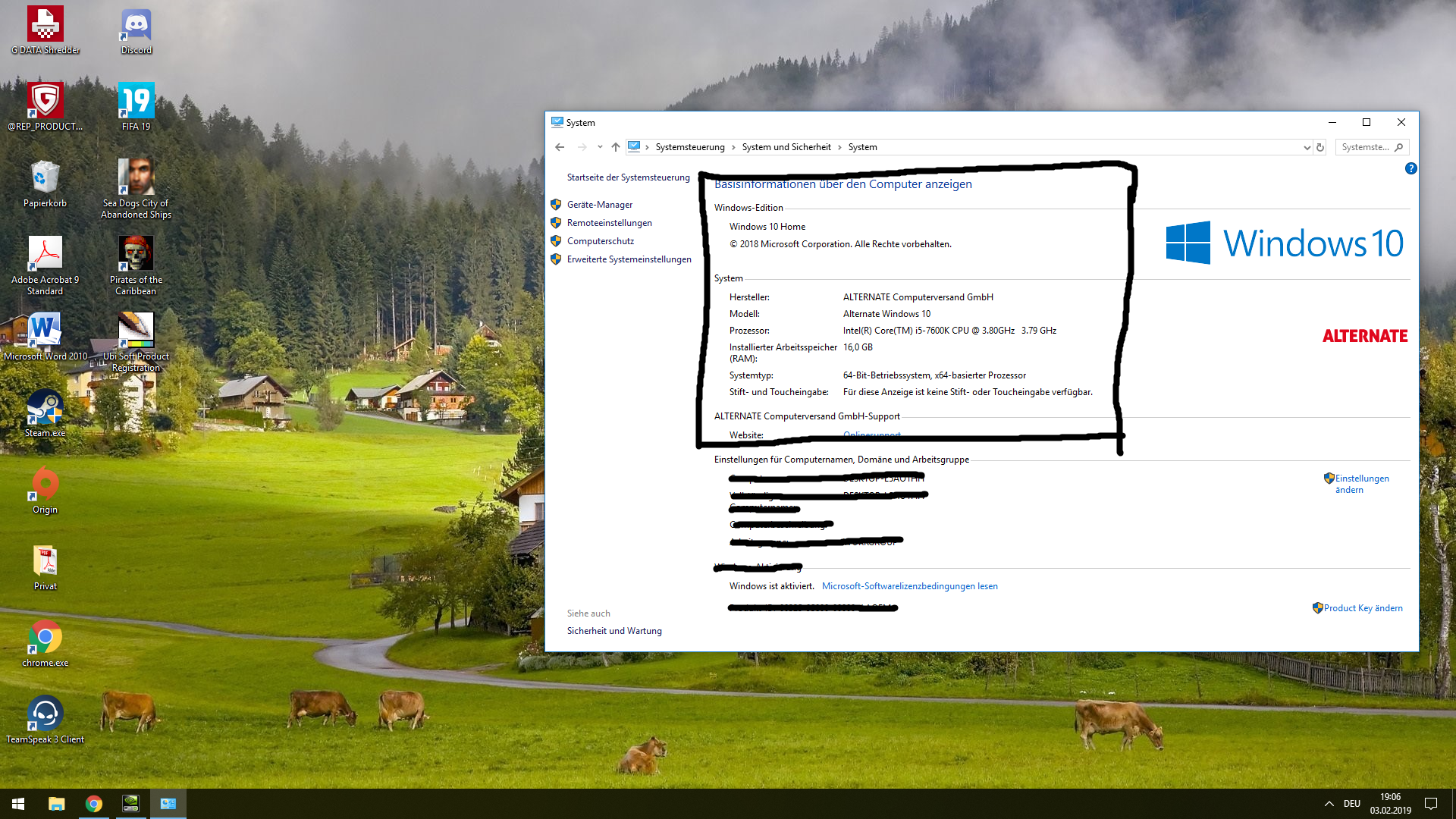
Task: Select Intel(R) Core(TM) i5-7600K processor text
Action: click(949, 331)
